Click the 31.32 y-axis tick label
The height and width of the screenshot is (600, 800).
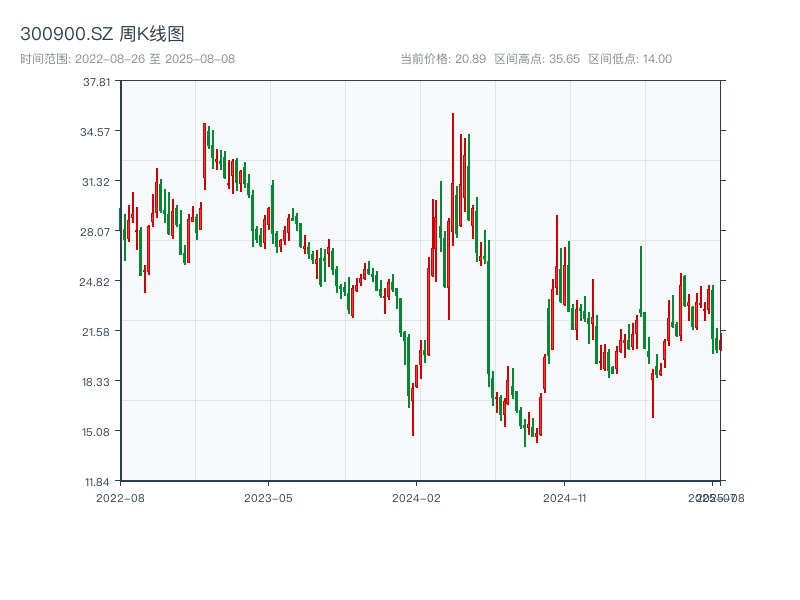(x=97, y=181)
